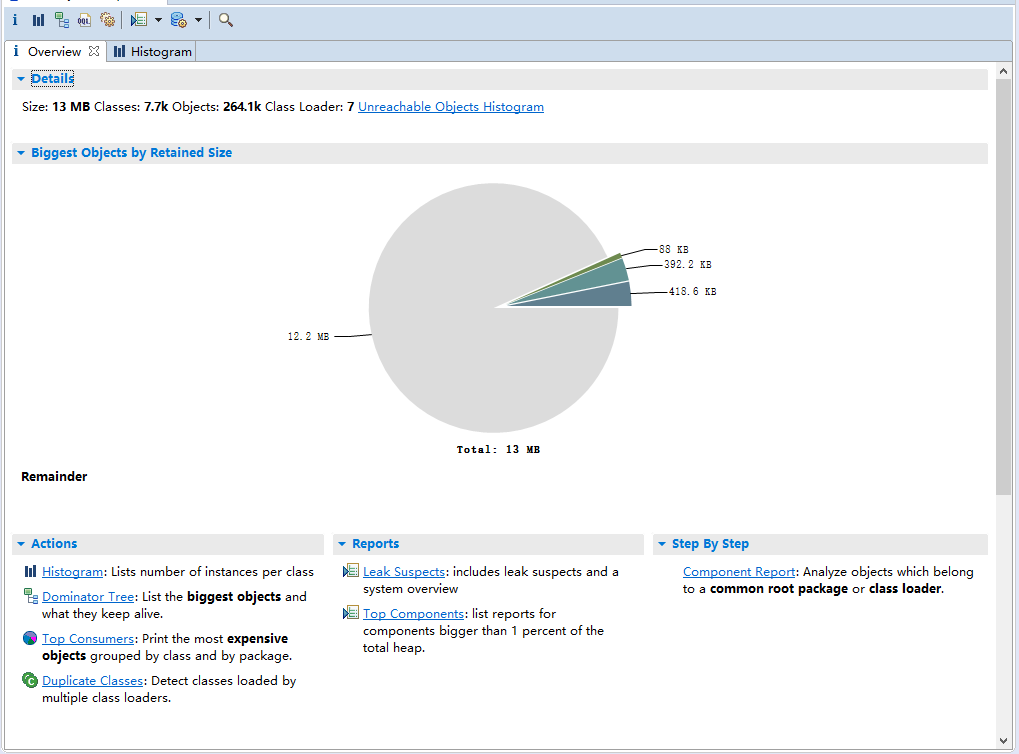1019x754 pixels.
Task: Switch to the Histogram tab
Action: [161, 51]
